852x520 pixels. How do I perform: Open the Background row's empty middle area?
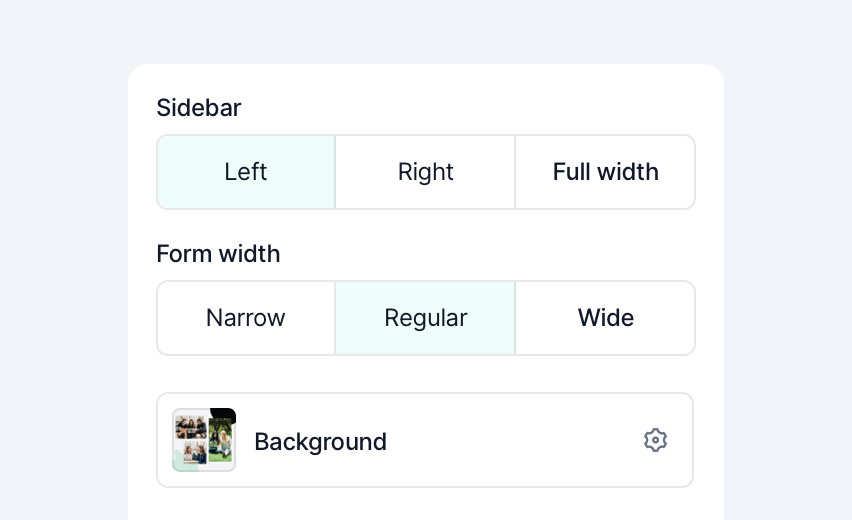tap(513, 440)
